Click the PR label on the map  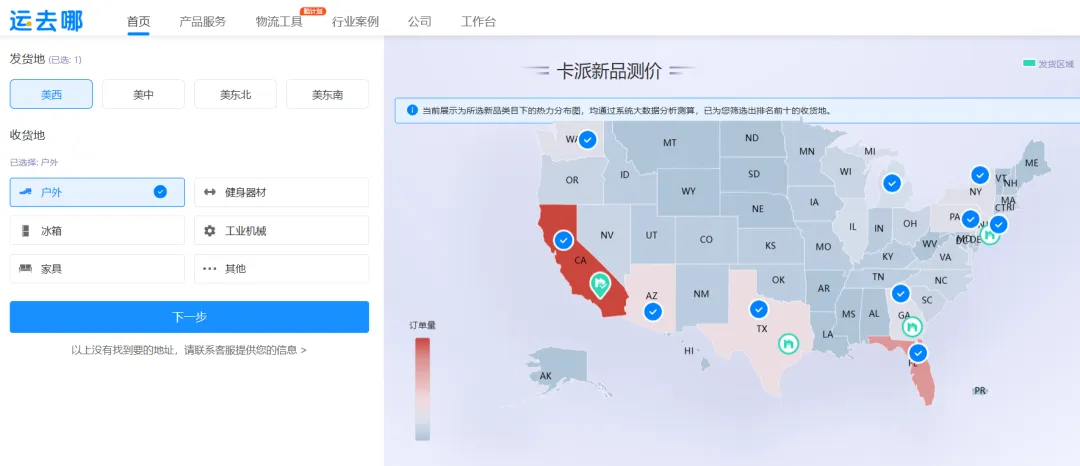tap(980, 390)
